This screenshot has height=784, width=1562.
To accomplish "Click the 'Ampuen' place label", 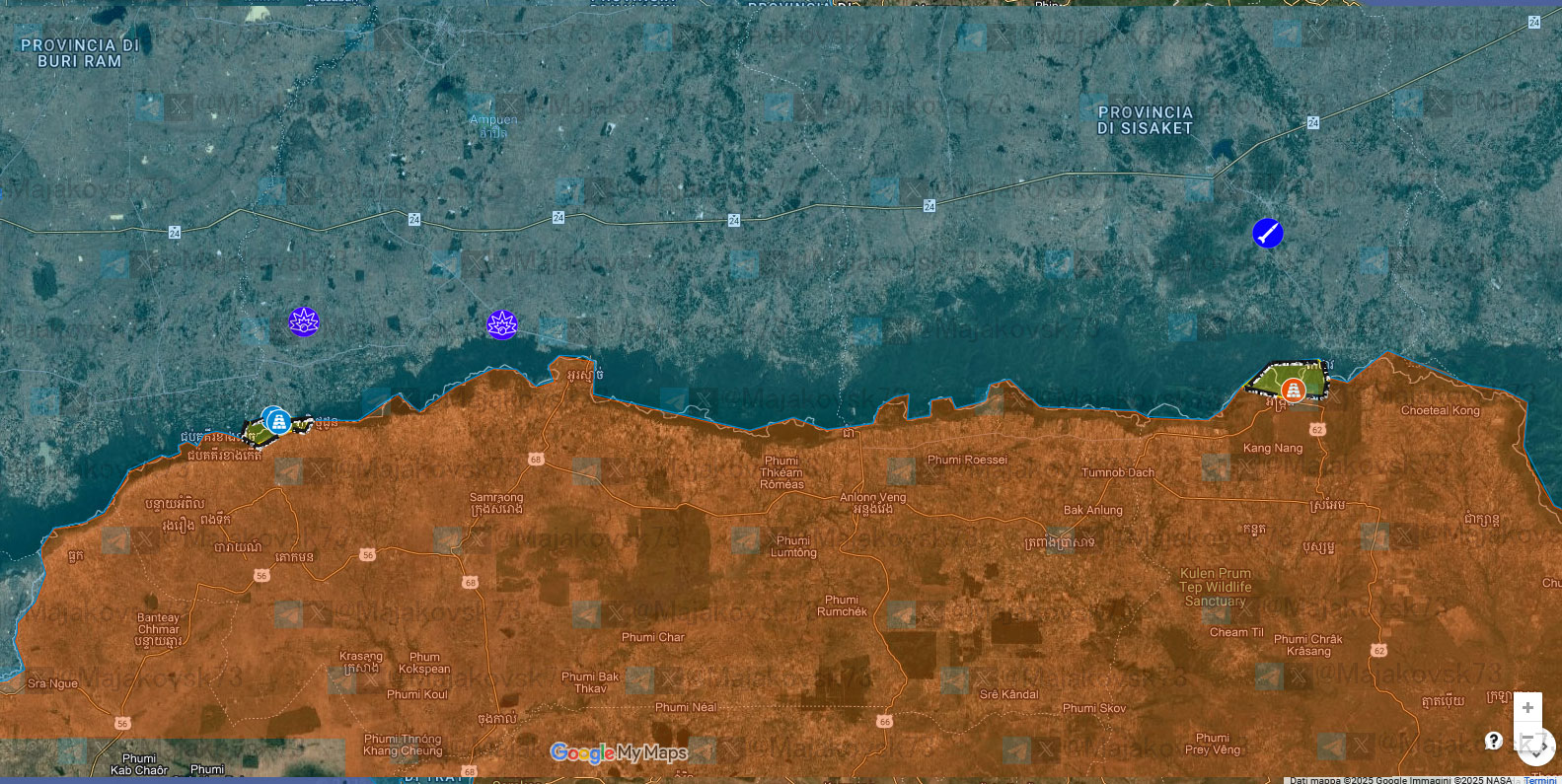I will [493, 120].
